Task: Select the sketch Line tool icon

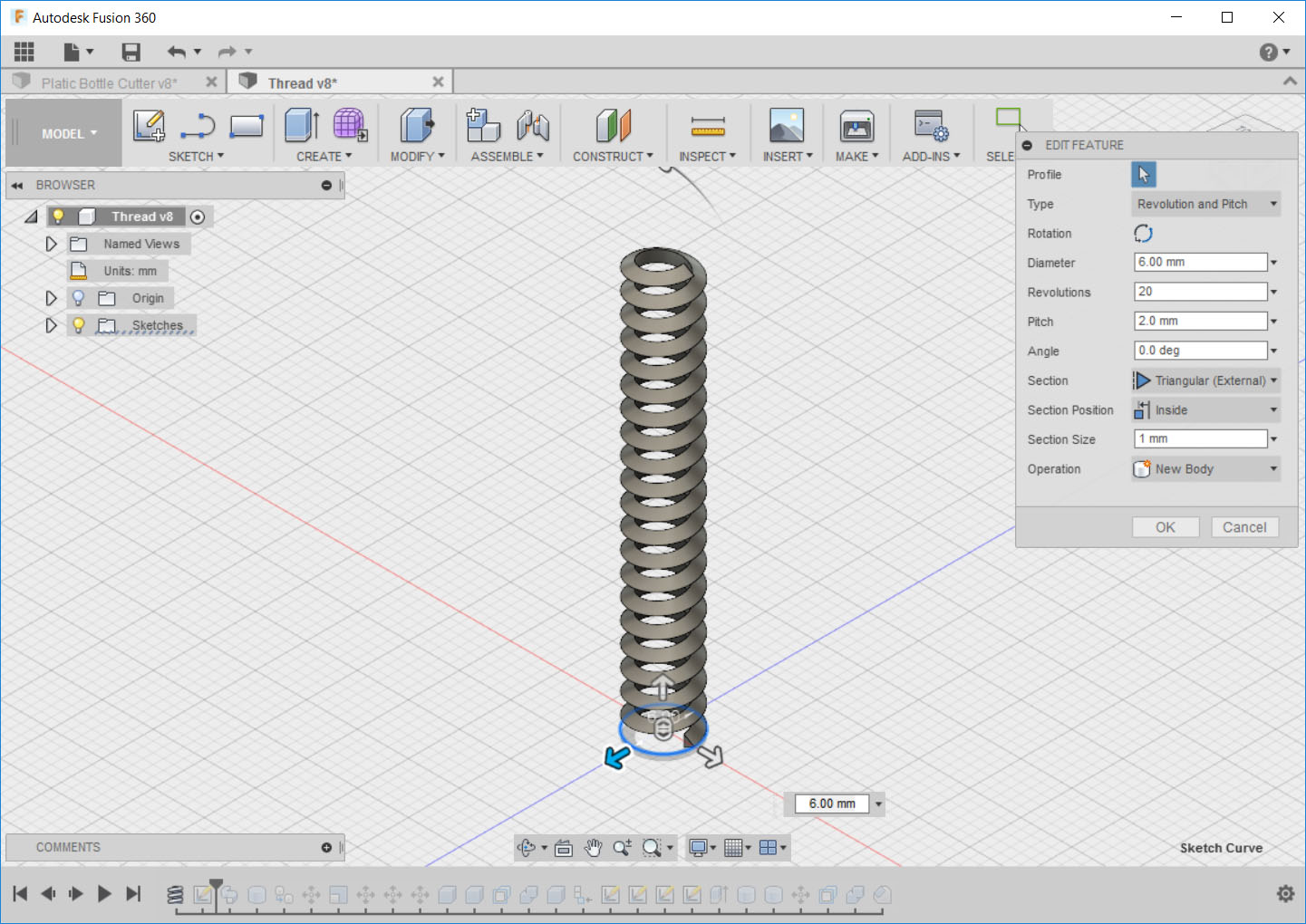Action: click(x=198, y=126)
